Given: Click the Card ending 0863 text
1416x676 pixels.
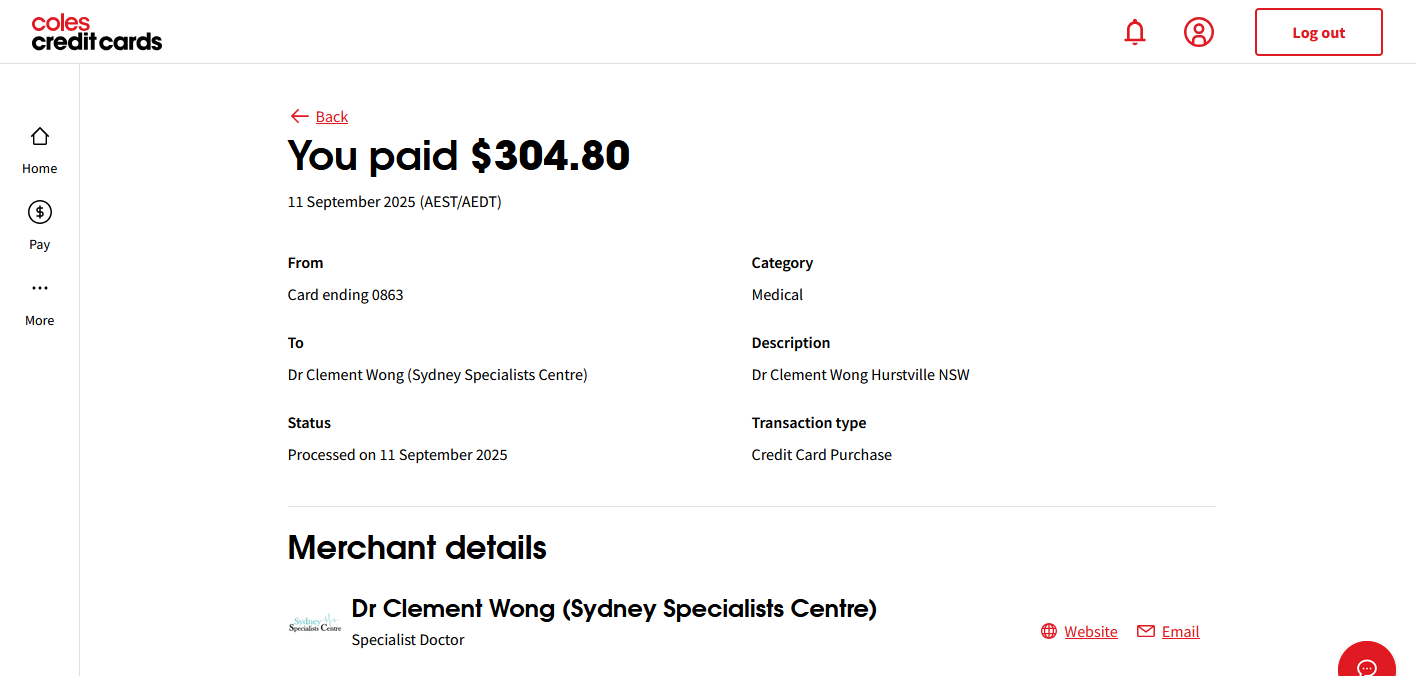Looking at the screenshot, I should (x=345, y=295).
